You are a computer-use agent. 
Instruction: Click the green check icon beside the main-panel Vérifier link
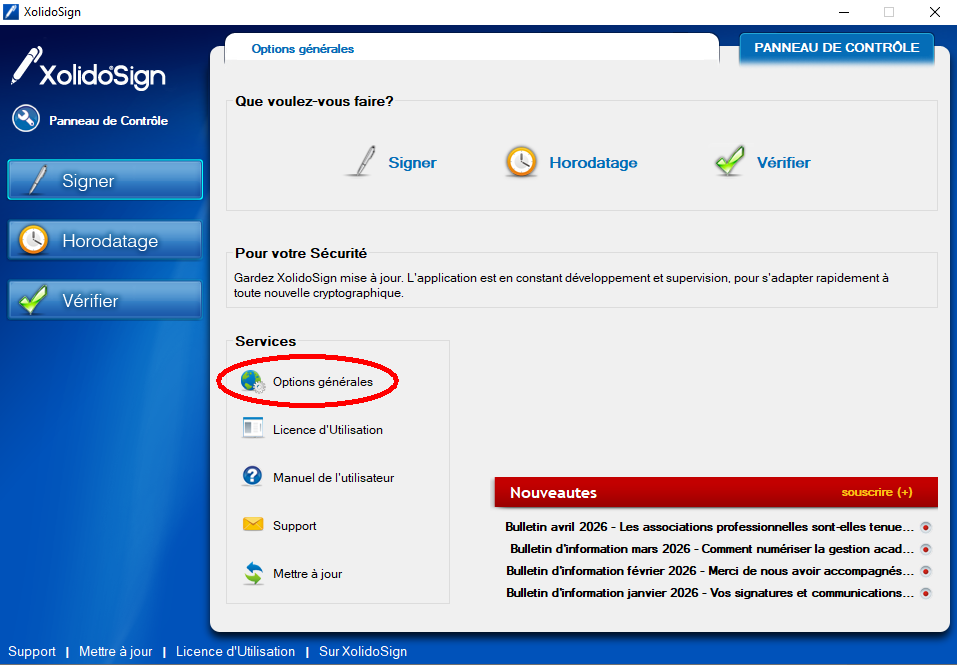(729, 161)
